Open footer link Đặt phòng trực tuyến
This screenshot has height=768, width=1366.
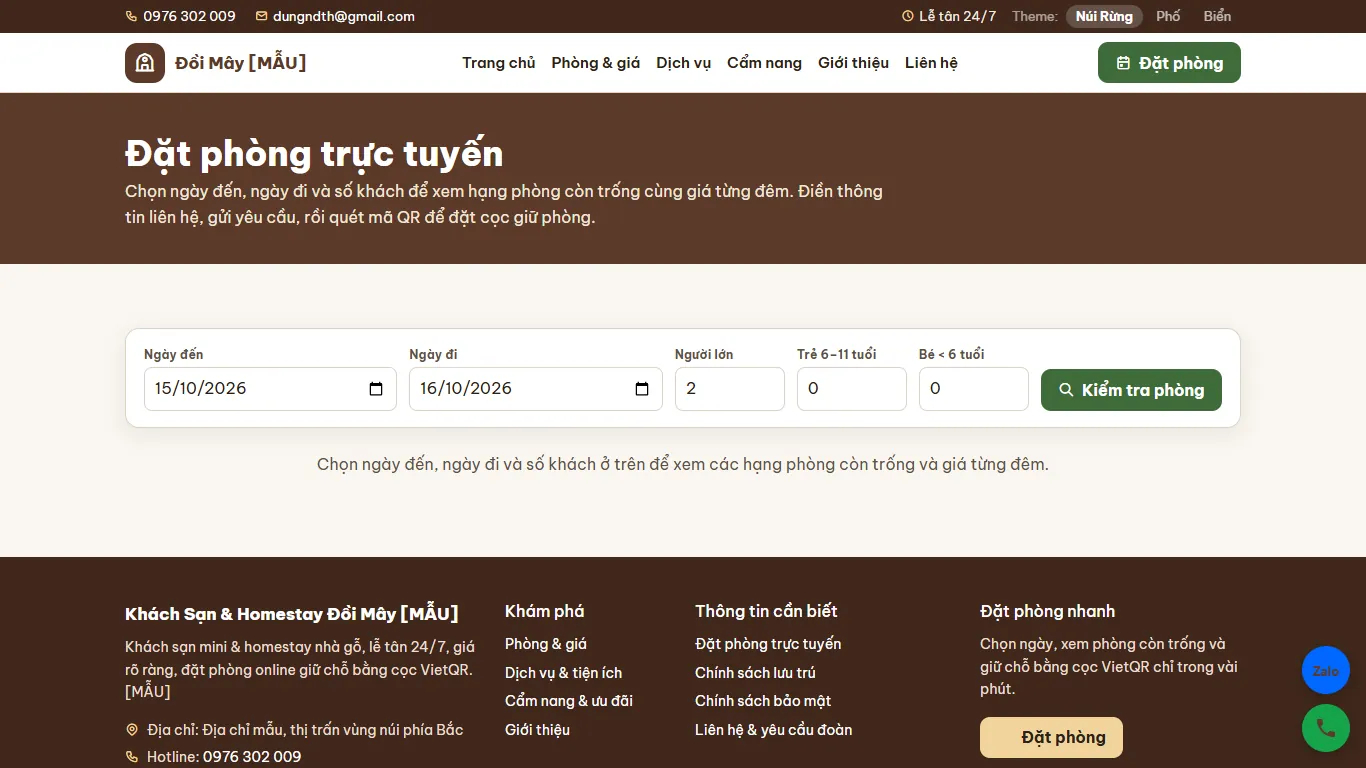click(x=768, y=644)
